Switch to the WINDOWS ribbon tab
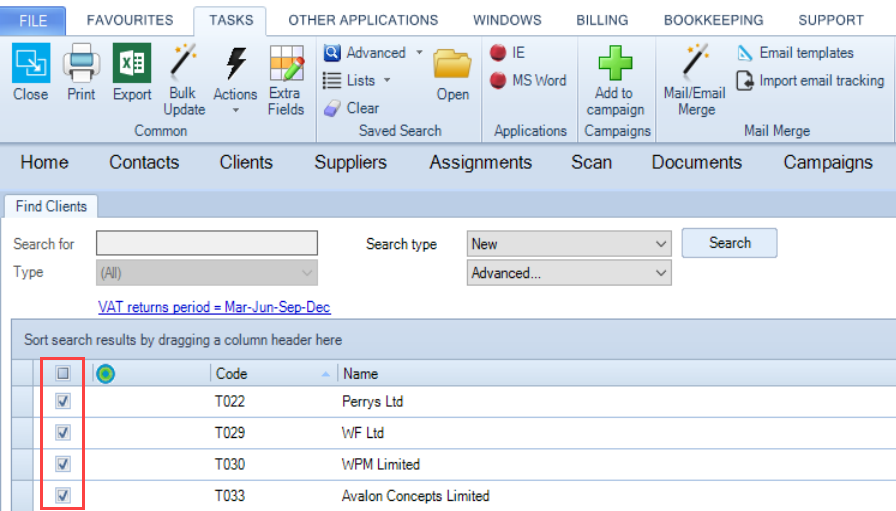 point(507,21)
